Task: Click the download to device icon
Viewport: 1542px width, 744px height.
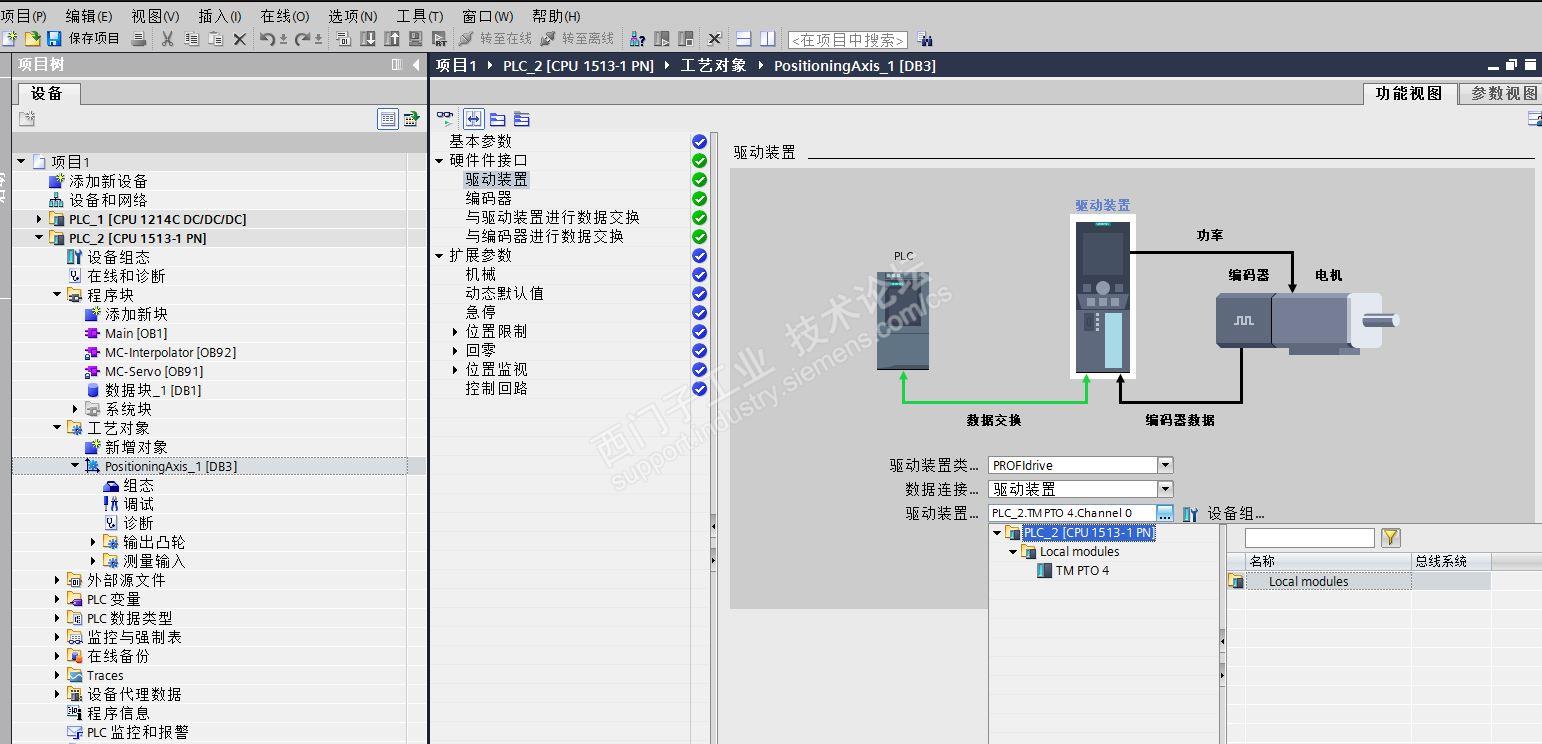Action: click(367, 39)
